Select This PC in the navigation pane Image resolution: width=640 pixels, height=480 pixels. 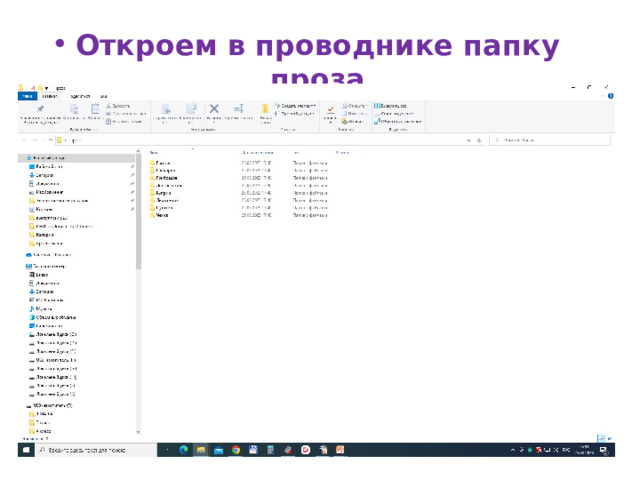pyautogui.click(x=46, y=266)
